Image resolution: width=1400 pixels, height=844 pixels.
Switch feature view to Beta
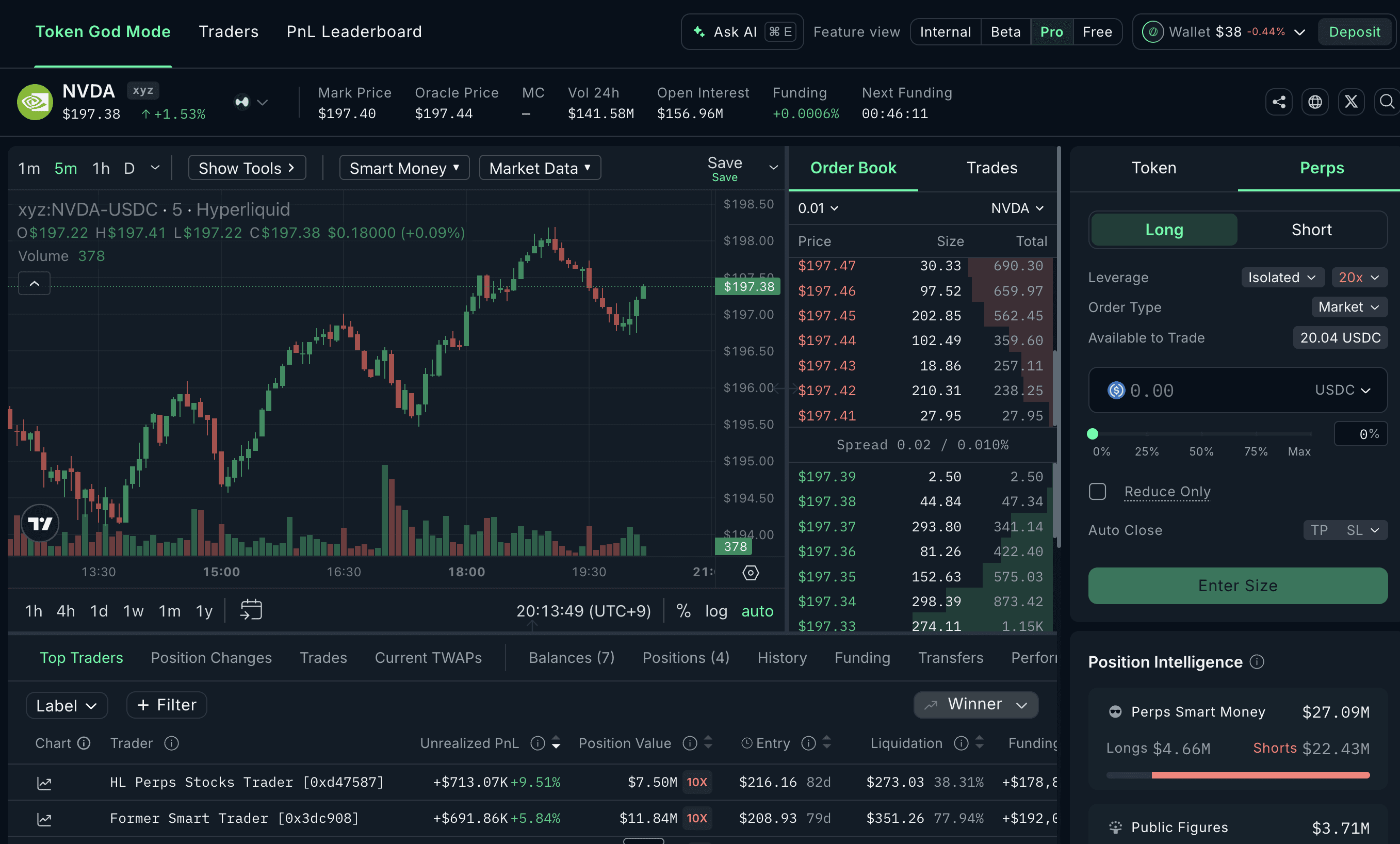1006,32
